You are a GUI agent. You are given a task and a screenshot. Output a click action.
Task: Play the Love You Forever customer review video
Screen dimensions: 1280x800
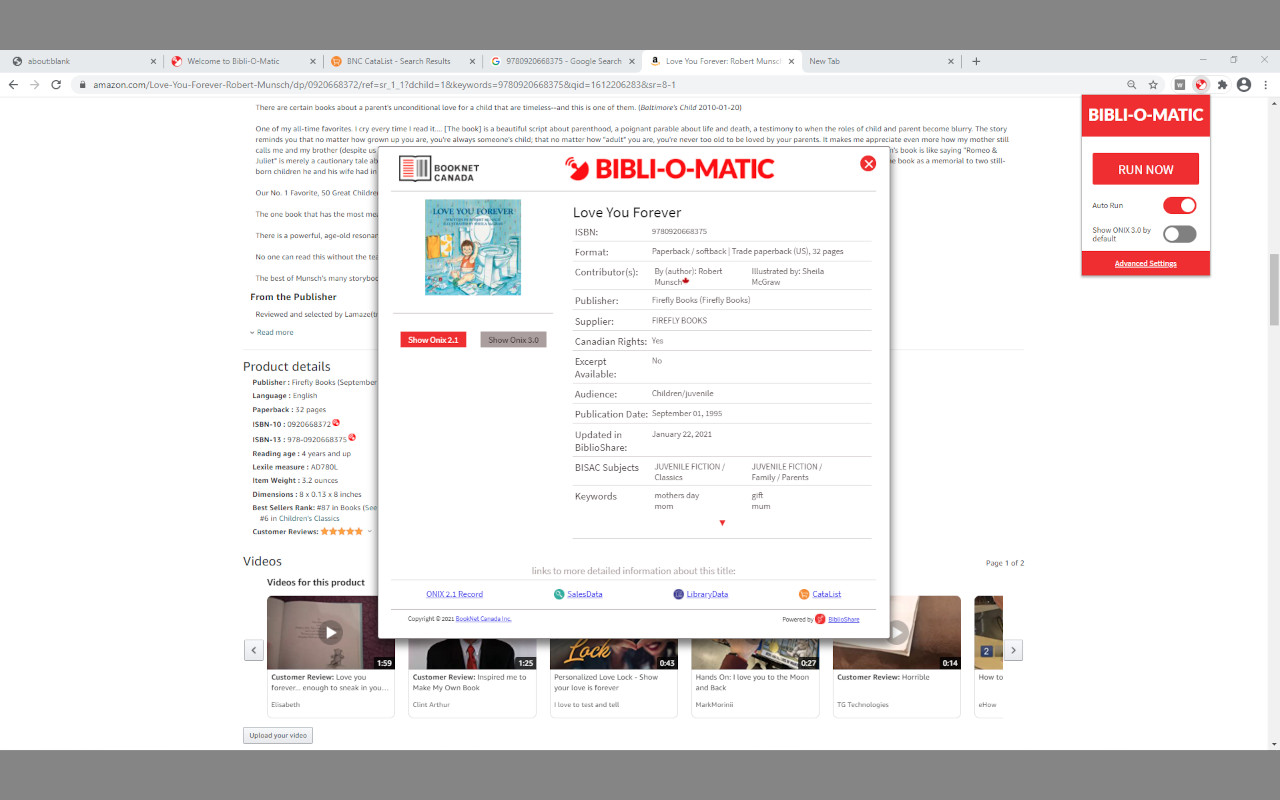point(330,631)
